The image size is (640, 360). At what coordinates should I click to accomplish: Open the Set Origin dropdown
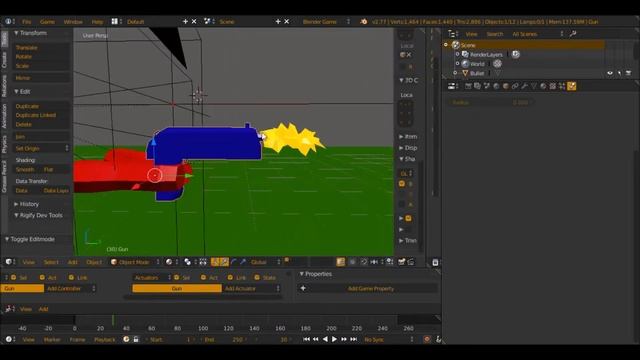point(40,149)
